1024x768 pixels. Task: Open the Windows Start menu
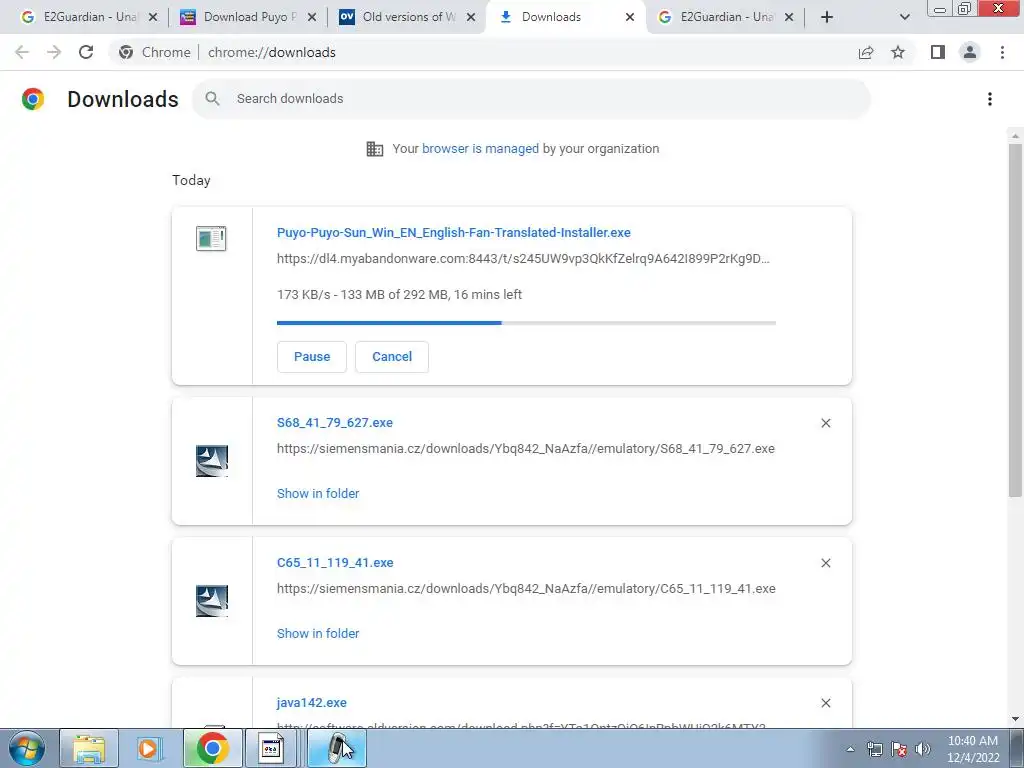27,748
